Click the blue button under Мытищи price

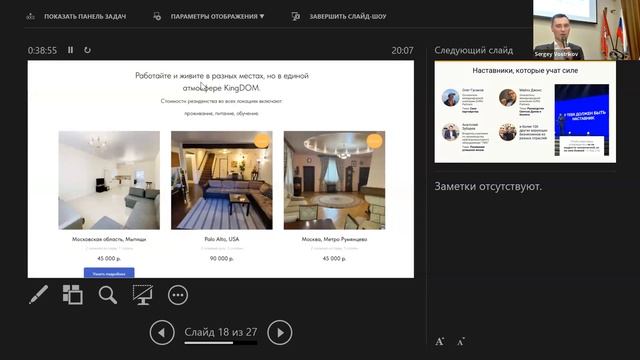pyautogui.click(x=109, y=273)
